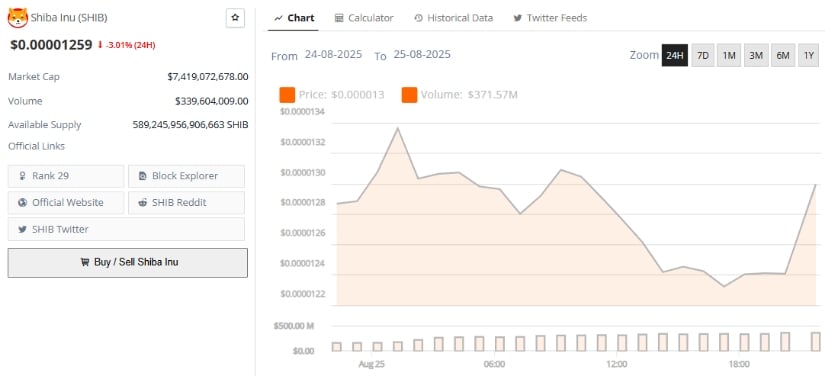This screenshot has width=825, height=376.
Task: Click the Reddit alien icon
Action: click(143, 202)
